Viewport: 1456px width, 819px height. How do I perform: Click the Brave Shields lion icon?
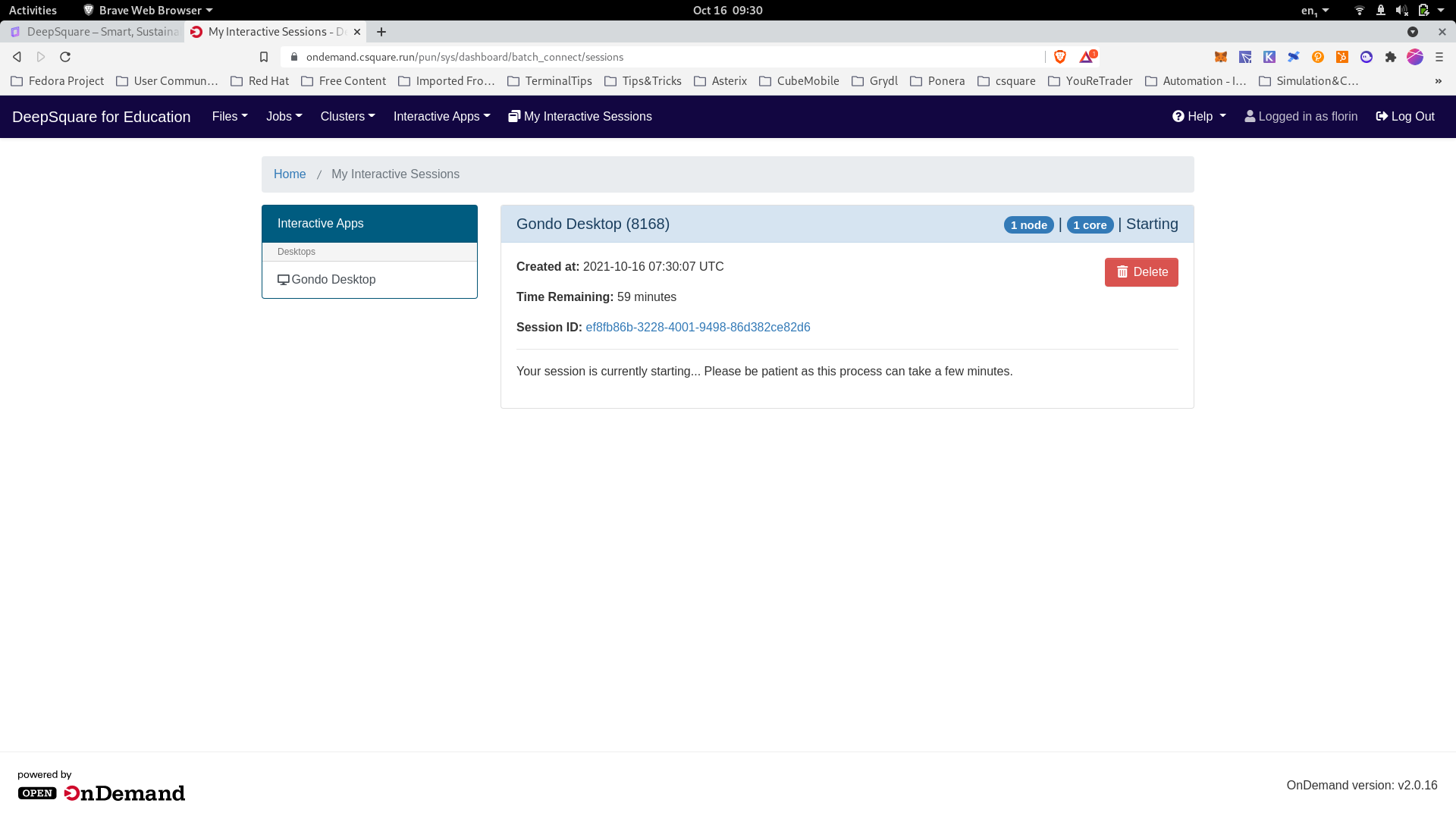1060,57
